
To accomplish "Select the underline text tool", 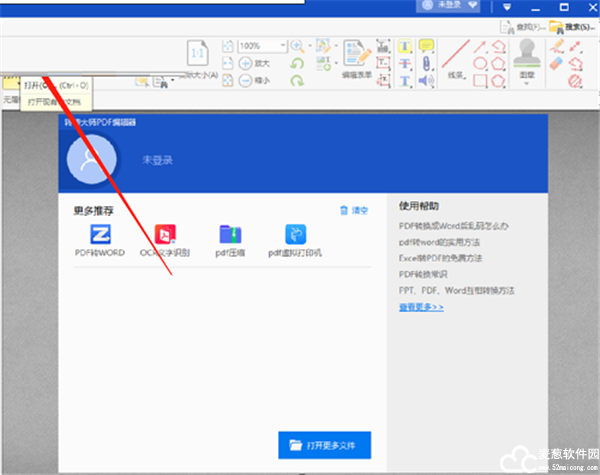I will point(405,81).
